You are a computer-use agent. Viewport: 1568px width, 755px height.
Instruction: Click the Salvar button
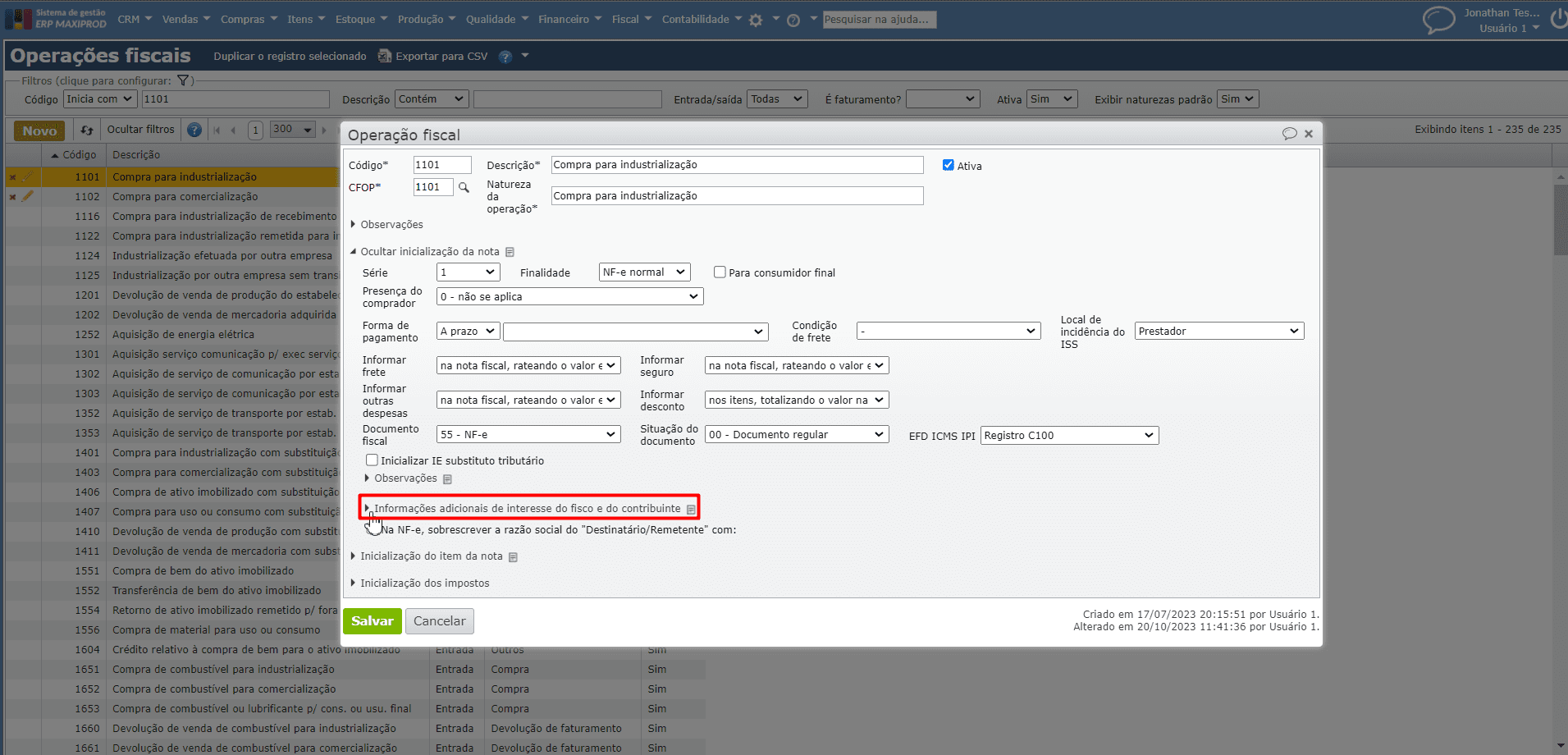pos(372,621)
